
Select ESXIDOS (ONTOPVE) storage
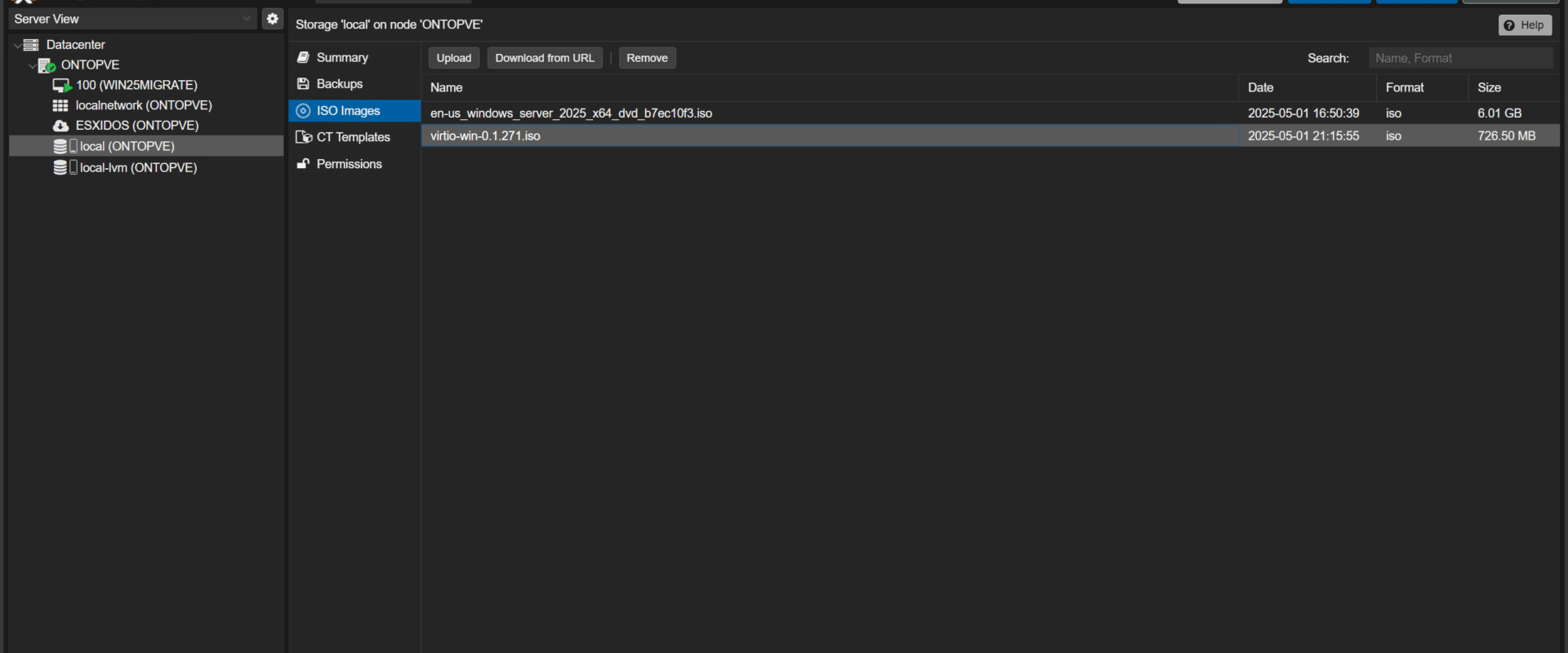pyautogui.click(x=137, y=126)
